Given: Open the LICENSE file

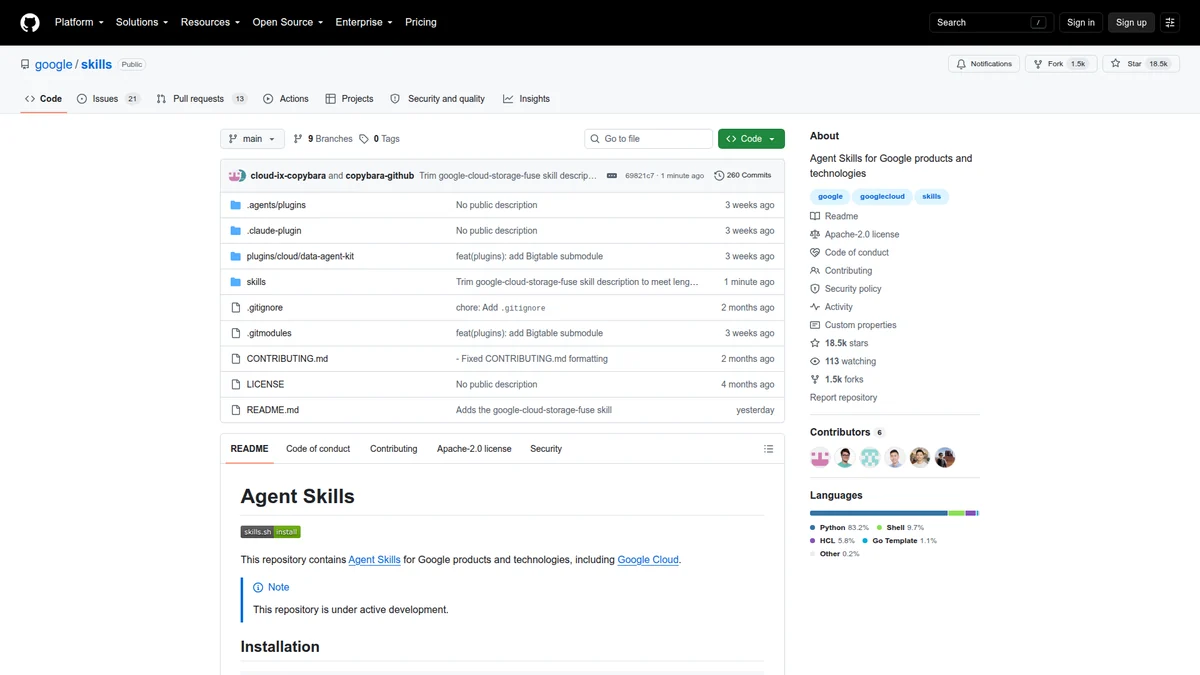Looking at the screenshot, I should pos(265,384).
